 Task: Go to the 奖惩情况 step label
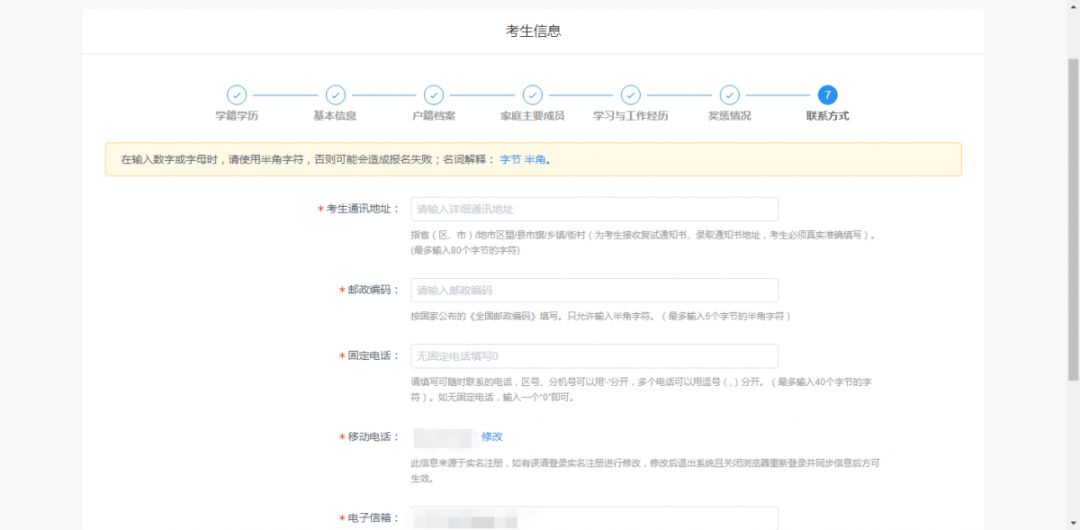coord(729,116)
